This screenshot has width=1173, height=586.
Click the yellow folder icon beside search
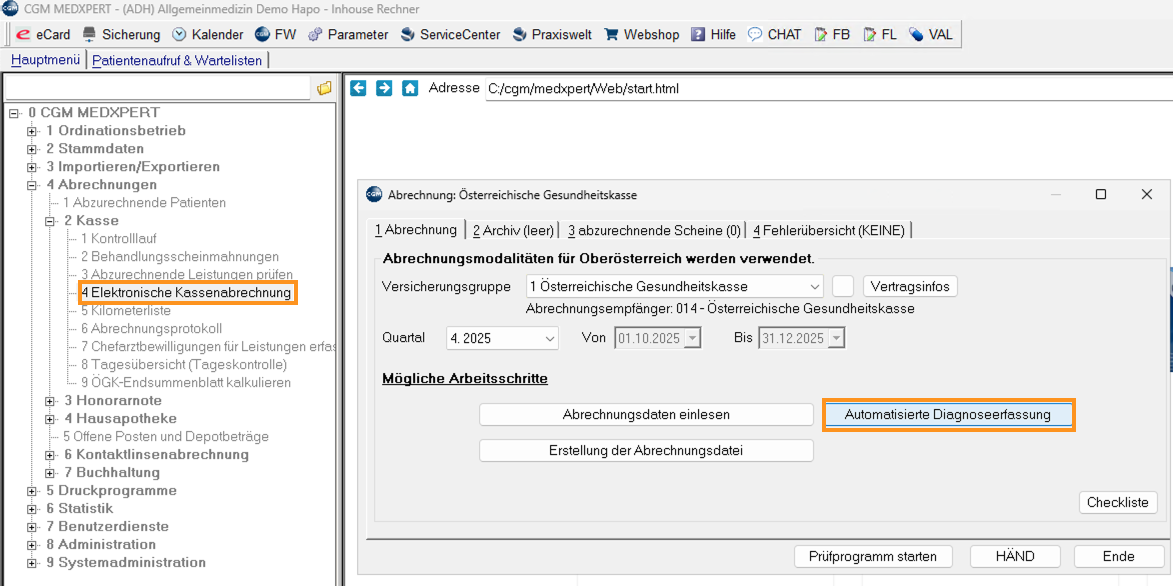(324, 89)
